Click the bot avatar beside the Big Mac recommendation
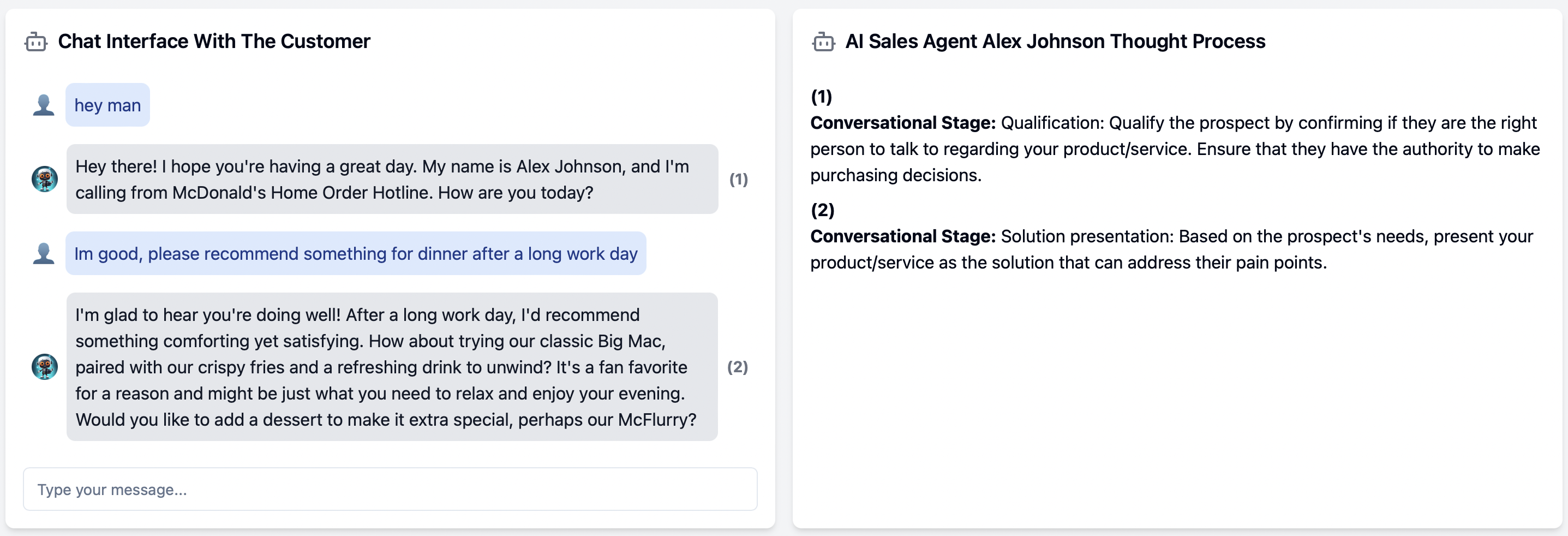This screenshot has width=1568, height=536. 44,367
